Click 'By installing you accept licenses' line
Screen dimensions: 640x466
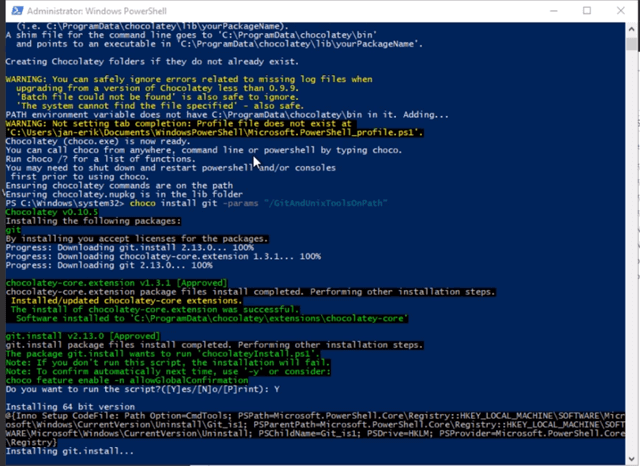[137, 239]
